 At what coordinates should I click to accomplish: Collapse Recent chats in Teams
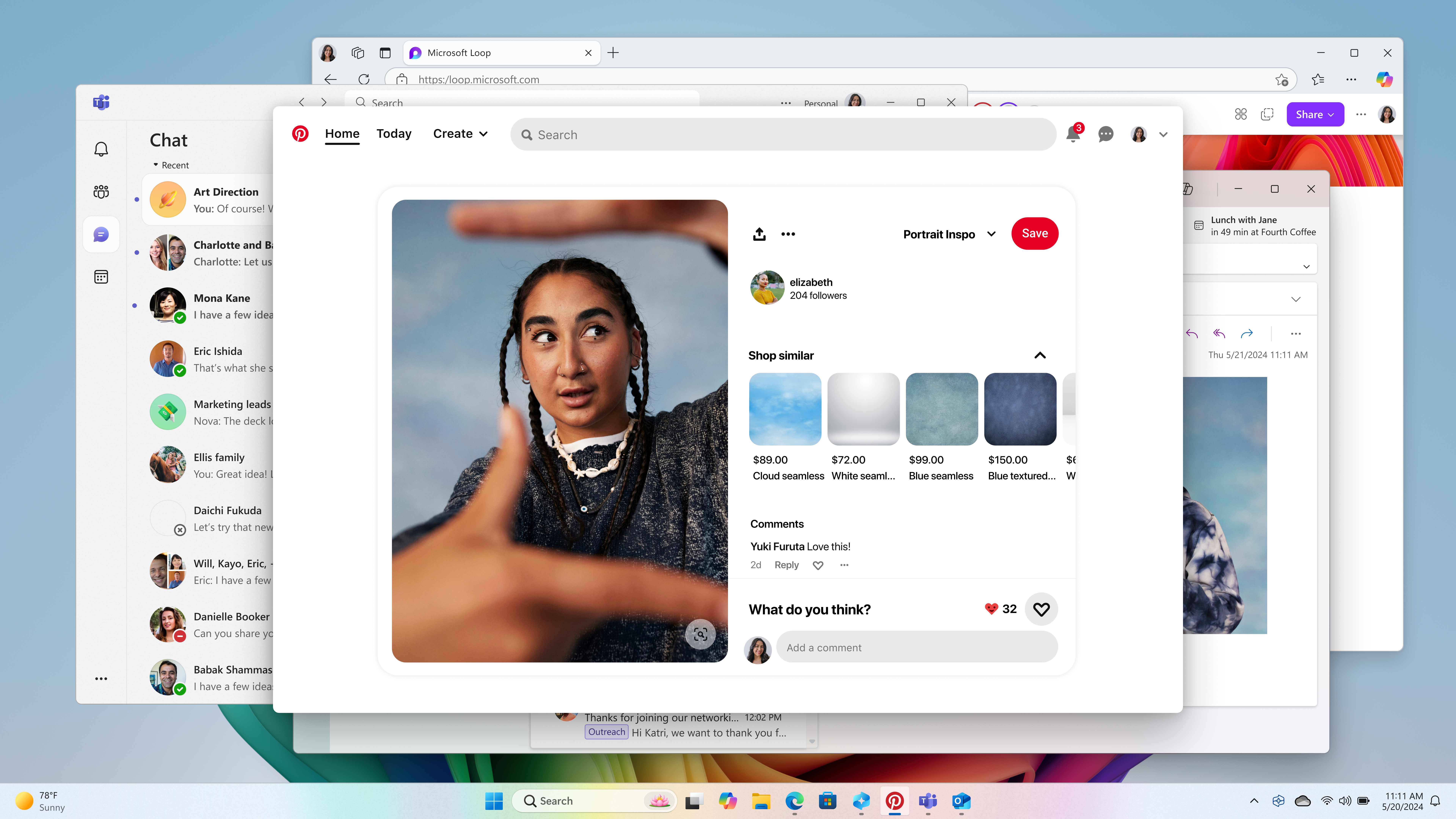click(x=171, y=165)
